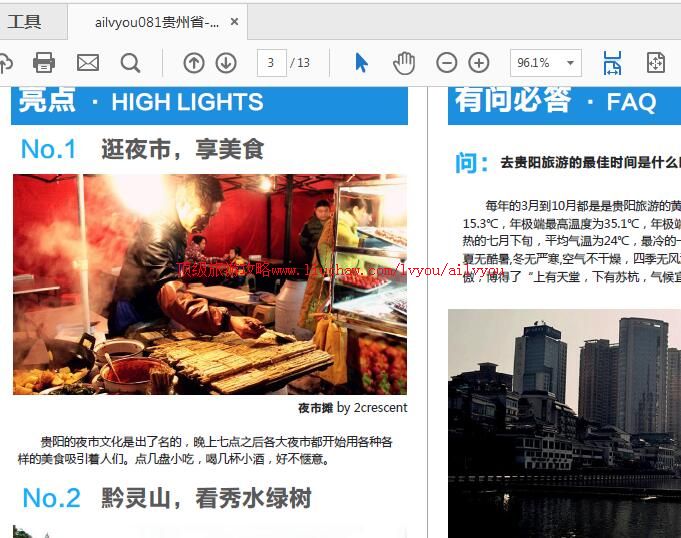Go to next page with down arrow
The height and width of the screenshot is (538, 681).
226,63
